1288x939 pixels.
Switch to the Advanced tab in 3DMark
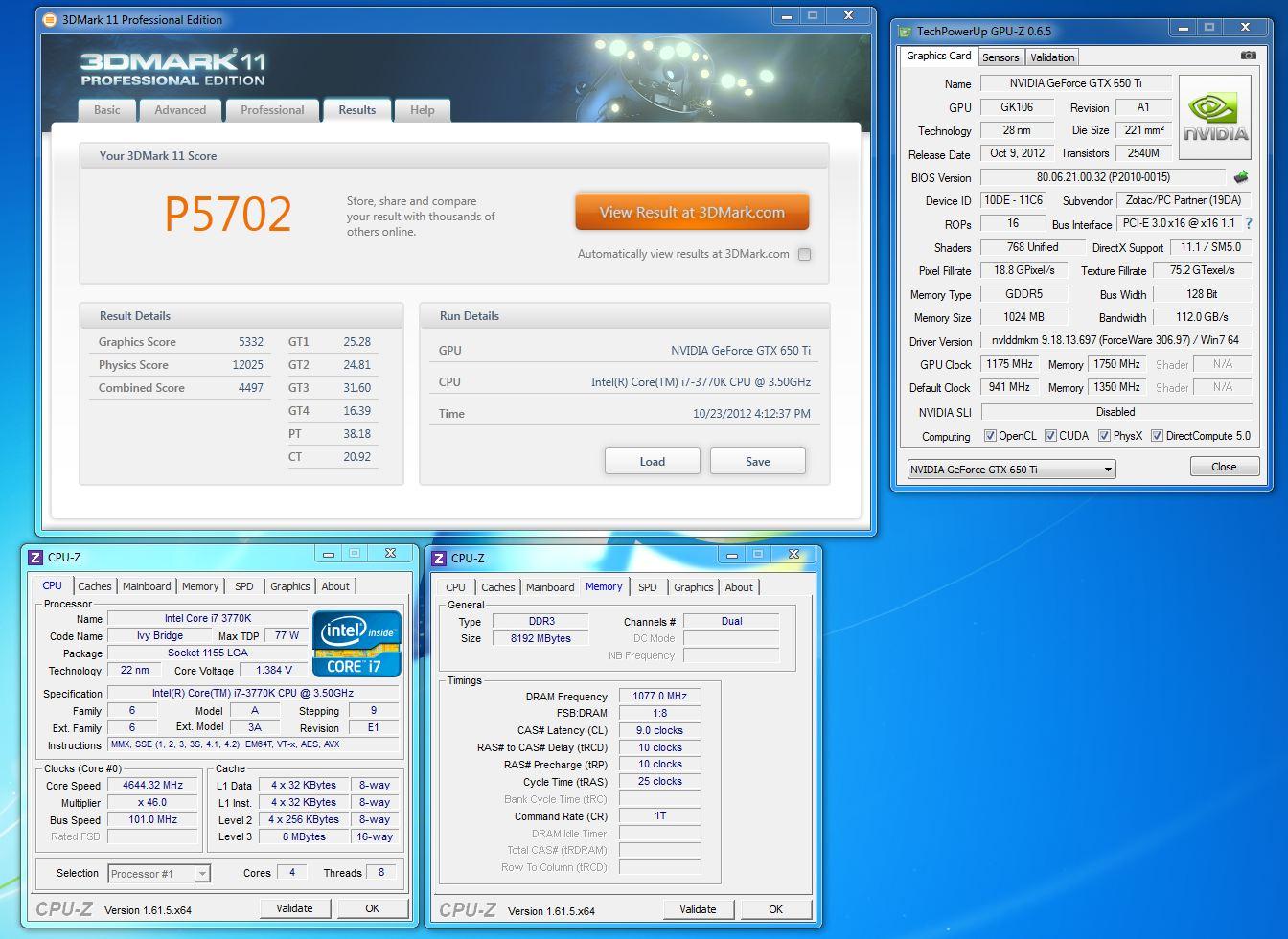click(180, 110)
